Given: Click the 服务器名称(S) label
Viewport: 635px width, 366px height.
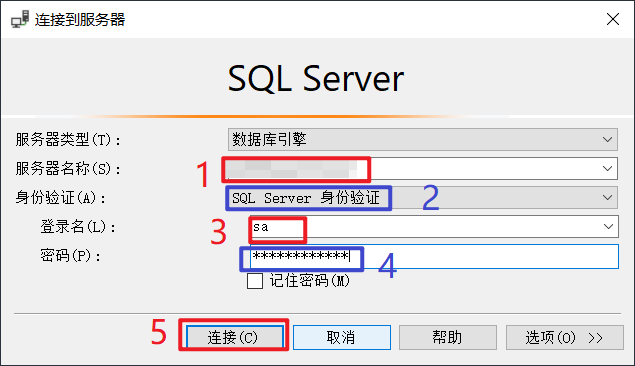Looking at the screenshot, I should (x=68, y=169).
